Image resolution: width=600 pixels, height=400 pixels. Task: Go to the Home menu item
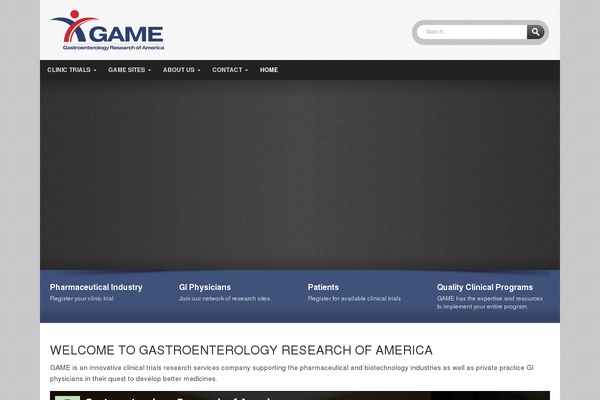coord(269,70)
